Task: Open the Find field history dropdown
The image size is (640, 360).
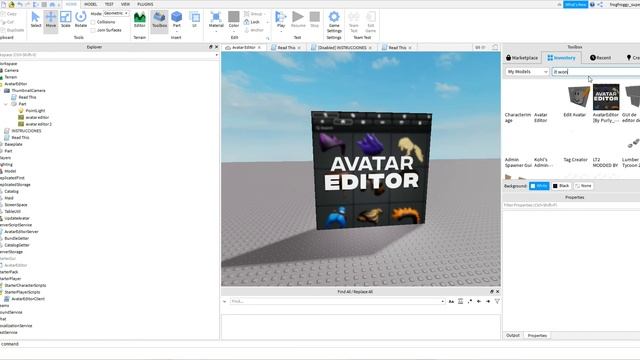Action: [x=443, y=301]
